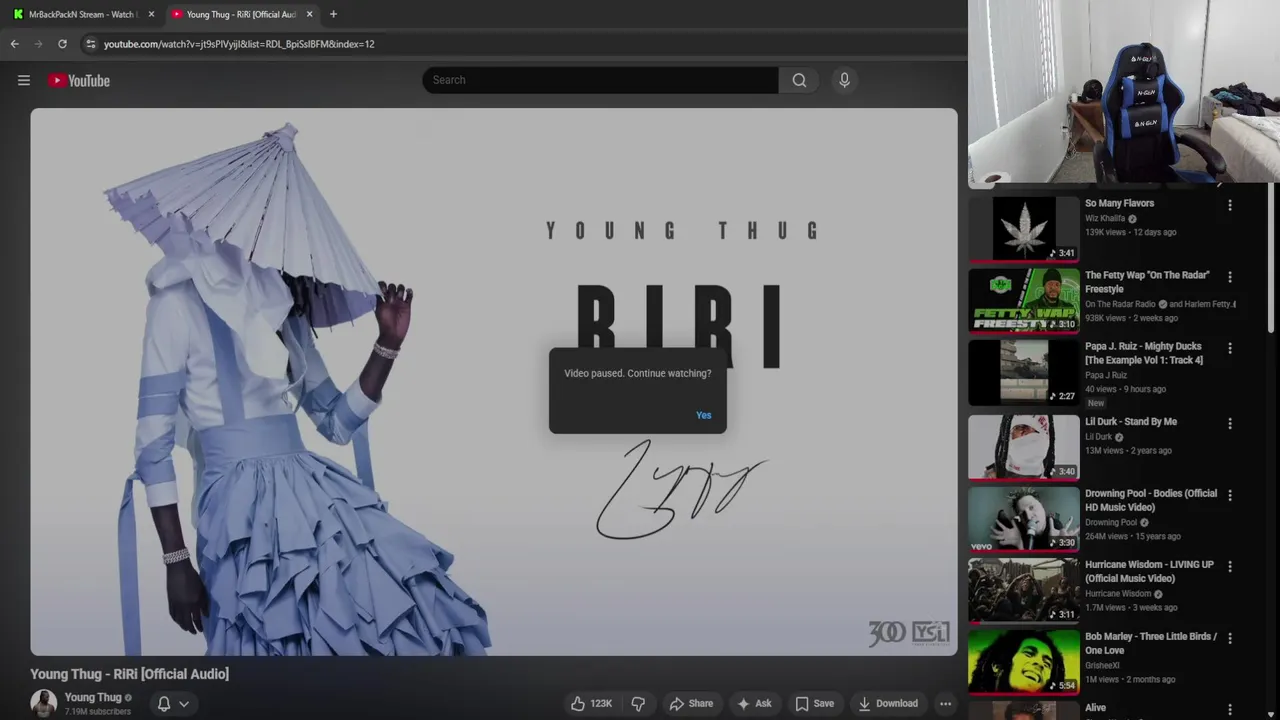Confirm Yes to continue watching
This screenshot has width=1280, height=720.
tap(704, 415)
